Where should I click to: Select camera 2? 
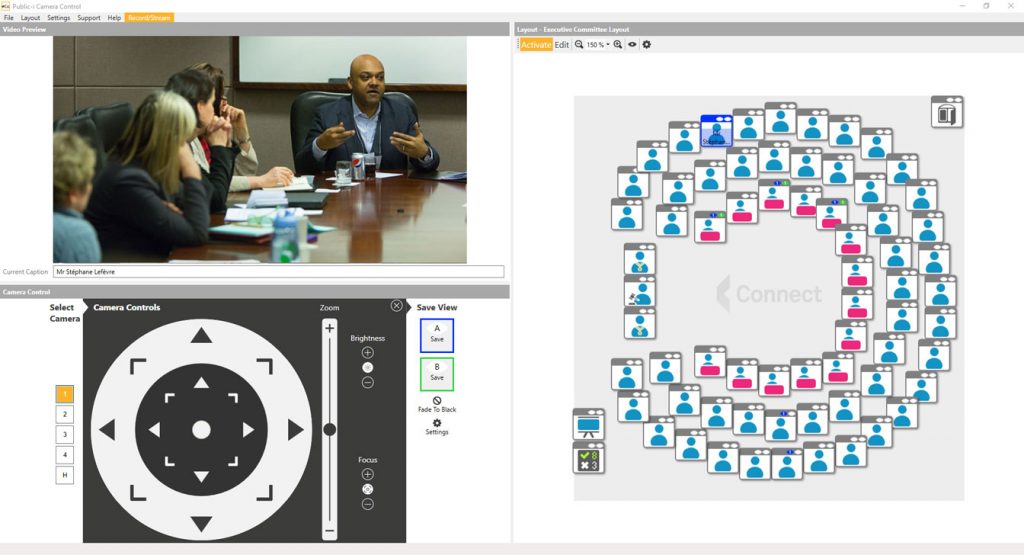(x=65, y=414)
